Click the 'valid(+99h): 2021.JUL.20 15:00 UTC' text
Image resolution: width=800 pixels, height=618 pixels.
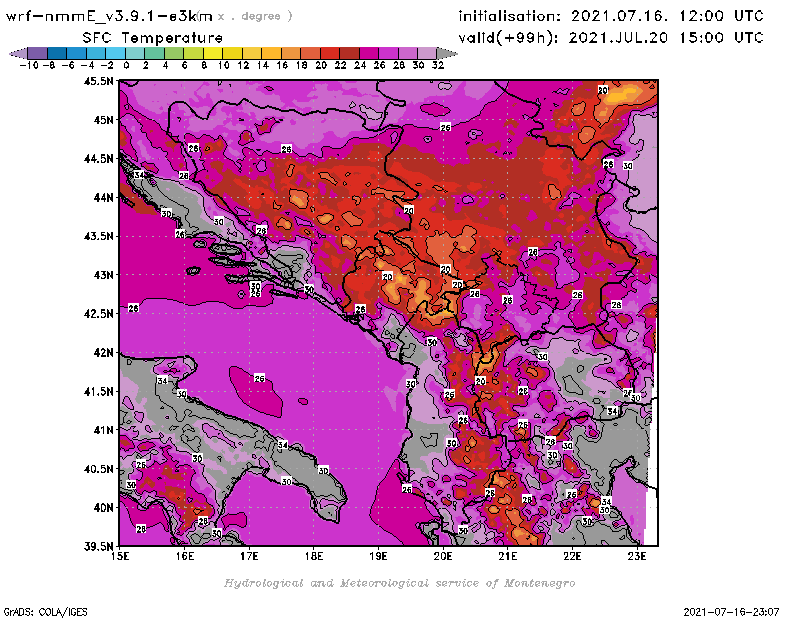[611, 38]
